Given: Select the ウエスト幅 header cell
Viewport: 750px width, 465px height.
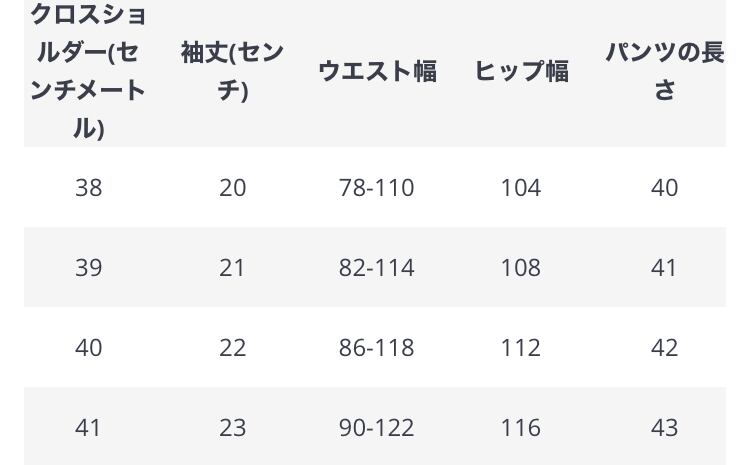Looking at the screenshot, I should coord(377,71).
